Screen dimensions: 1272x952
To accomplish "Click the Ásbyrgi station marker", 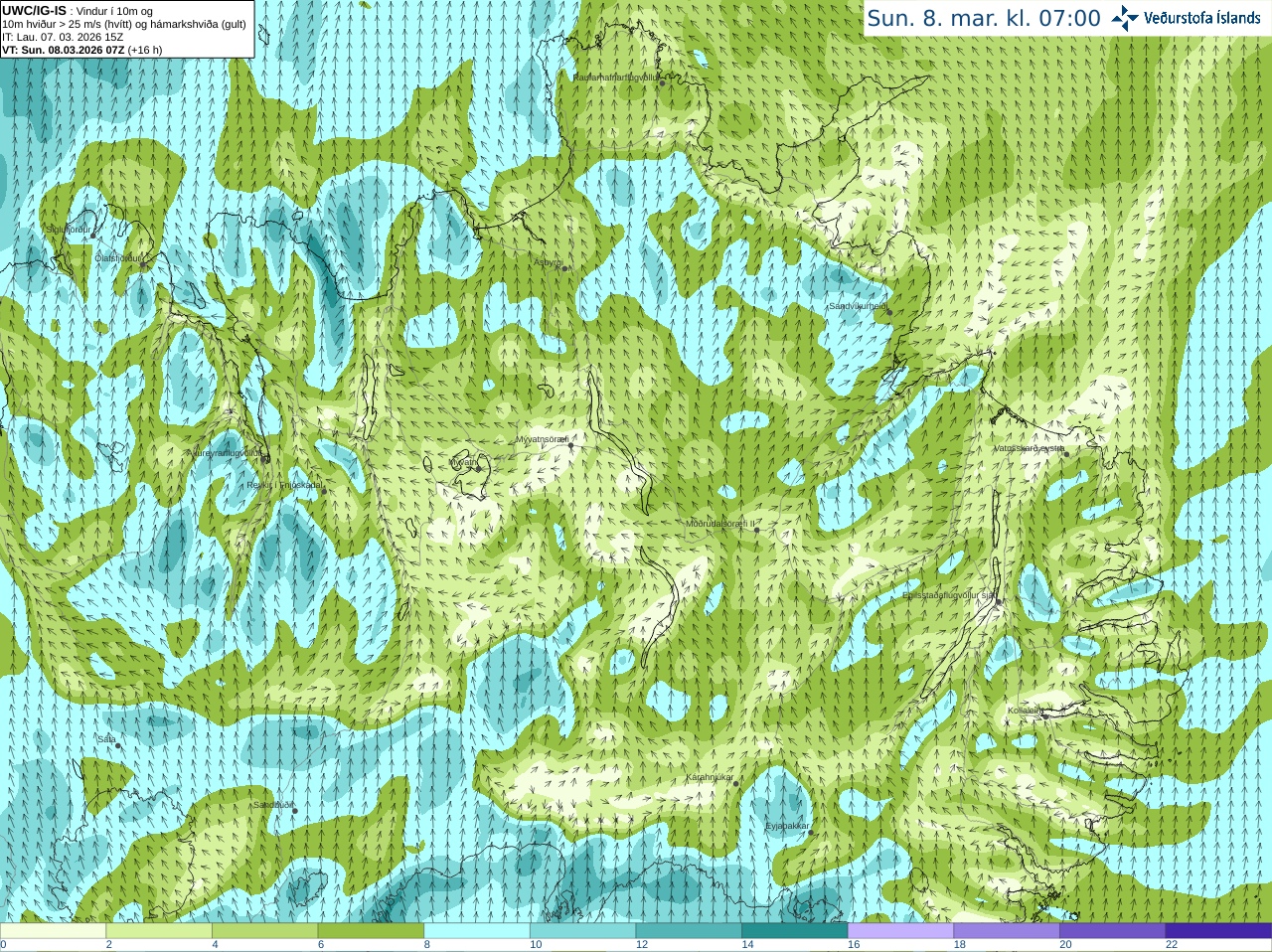I will pyautogui.click(x=563, y=268).
